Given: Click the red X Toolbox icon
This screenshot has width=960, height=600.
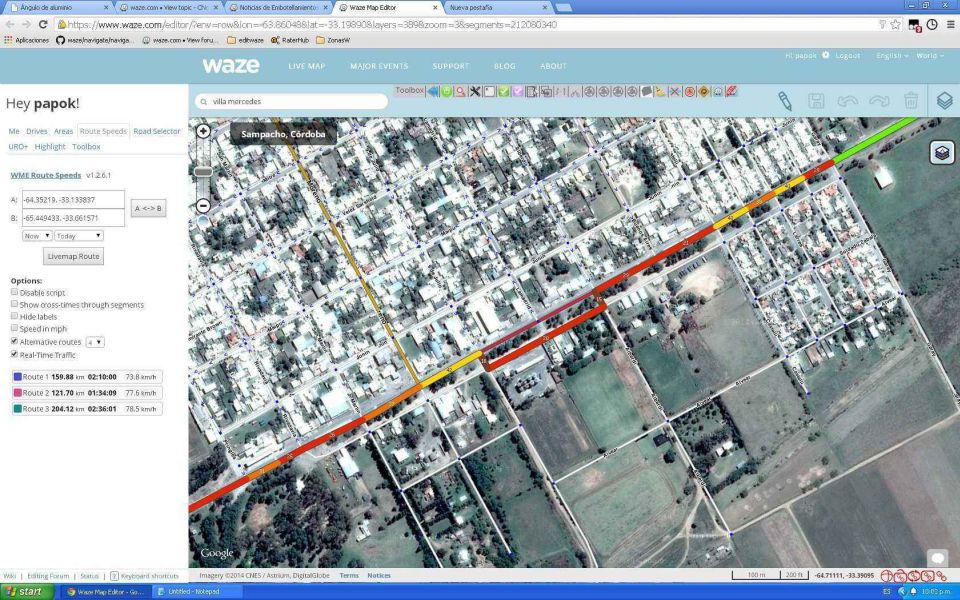Looking at the screenshot, I should pyautogui.click(x=675, y=92).
